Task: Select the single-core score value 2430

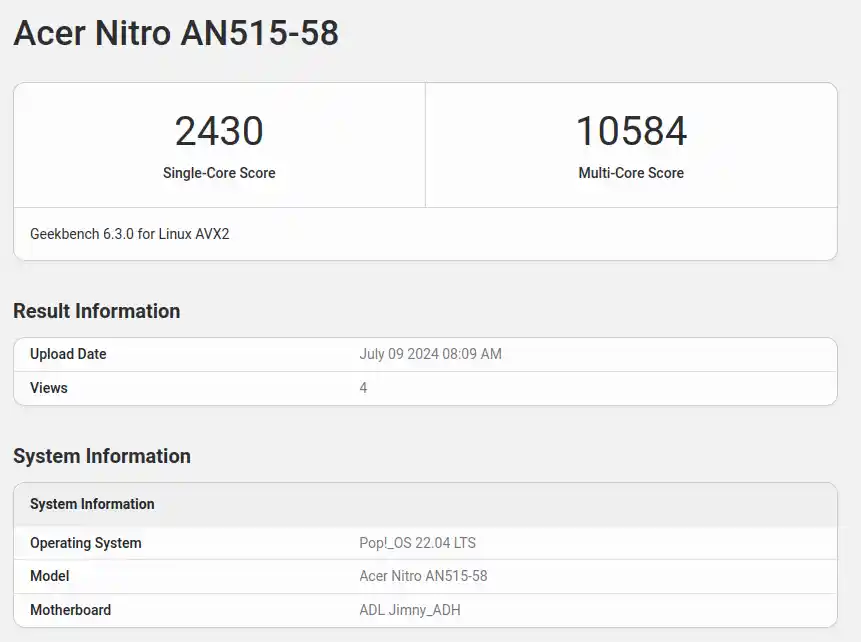Action: tap(219, 131)
